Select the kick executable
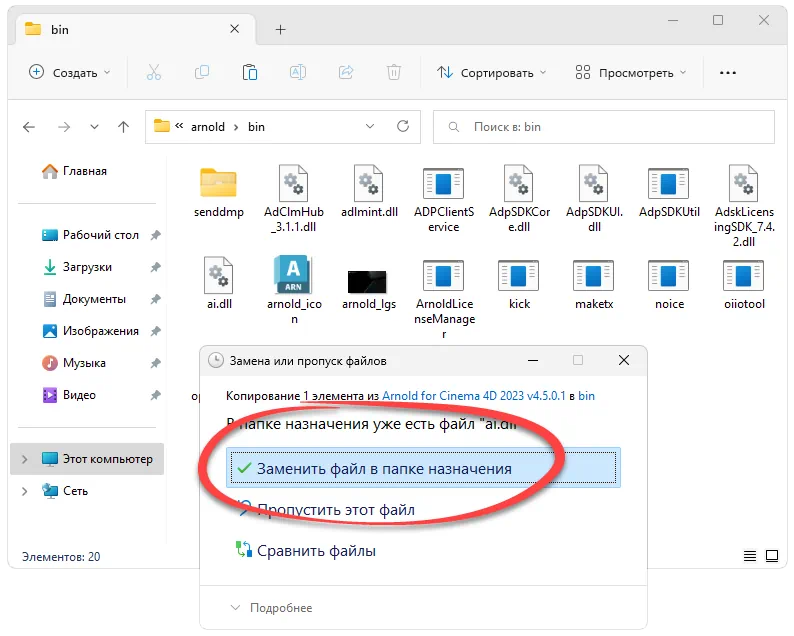Image resolution: width=794 pixels, height=636 pixels. (x=519, y=285)
